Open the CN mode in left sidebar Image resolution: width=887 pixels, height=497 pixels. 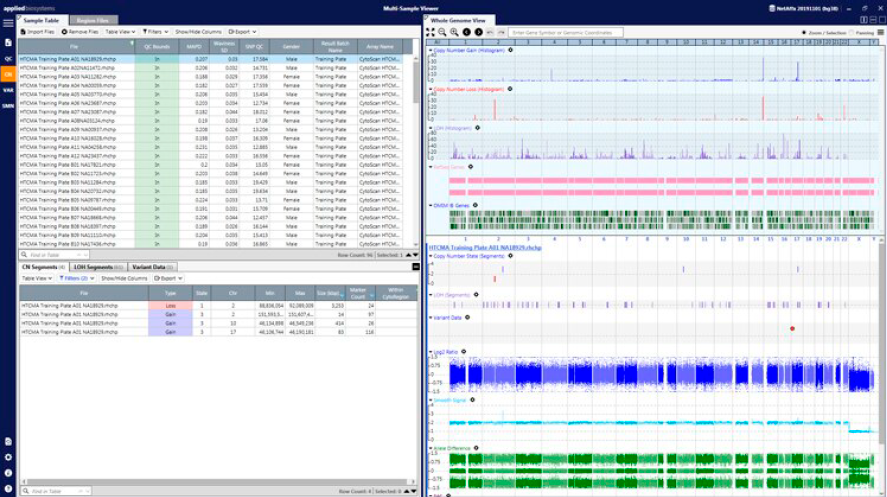click(8, 74)
